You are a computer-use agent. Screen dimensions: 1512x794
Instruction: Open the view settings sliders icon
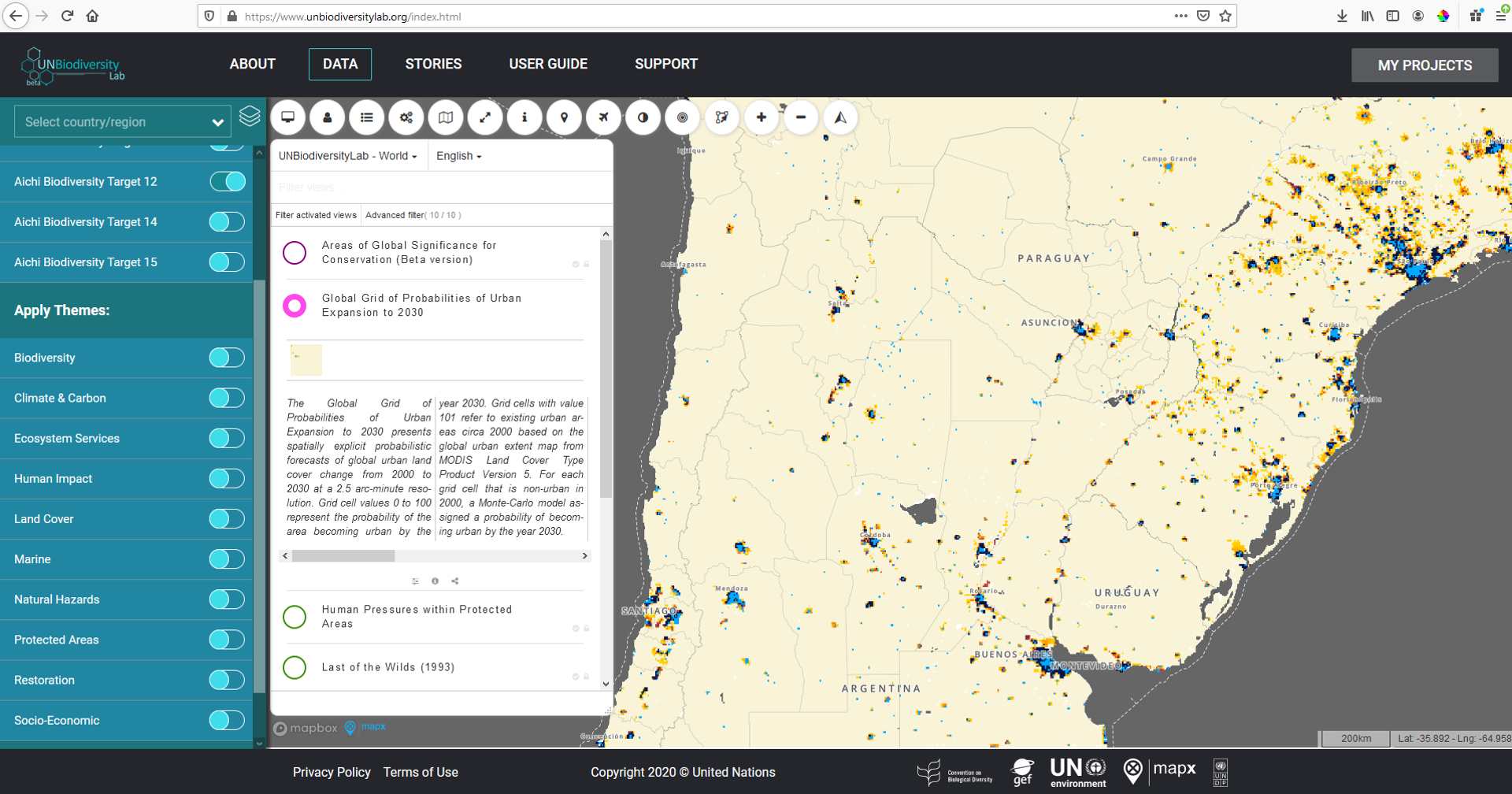tap(415, 581)
